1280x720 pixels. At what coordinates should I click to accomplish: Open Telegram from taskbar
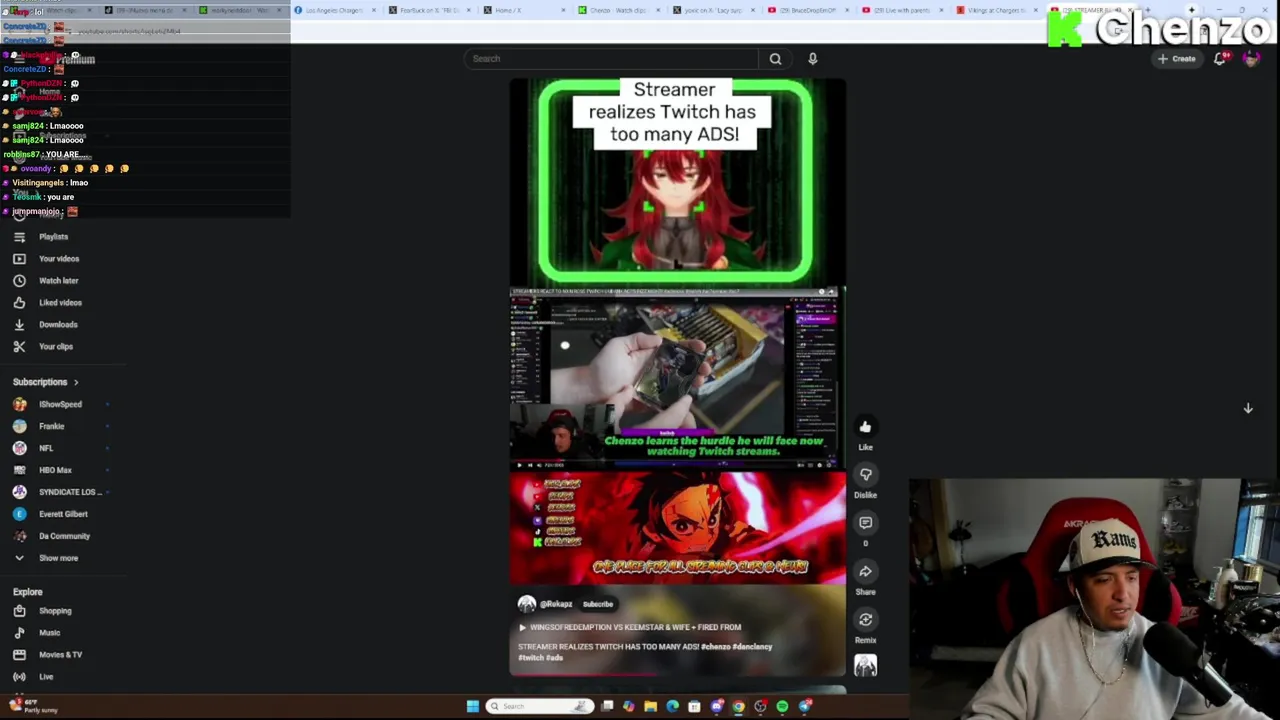[805, 707]
